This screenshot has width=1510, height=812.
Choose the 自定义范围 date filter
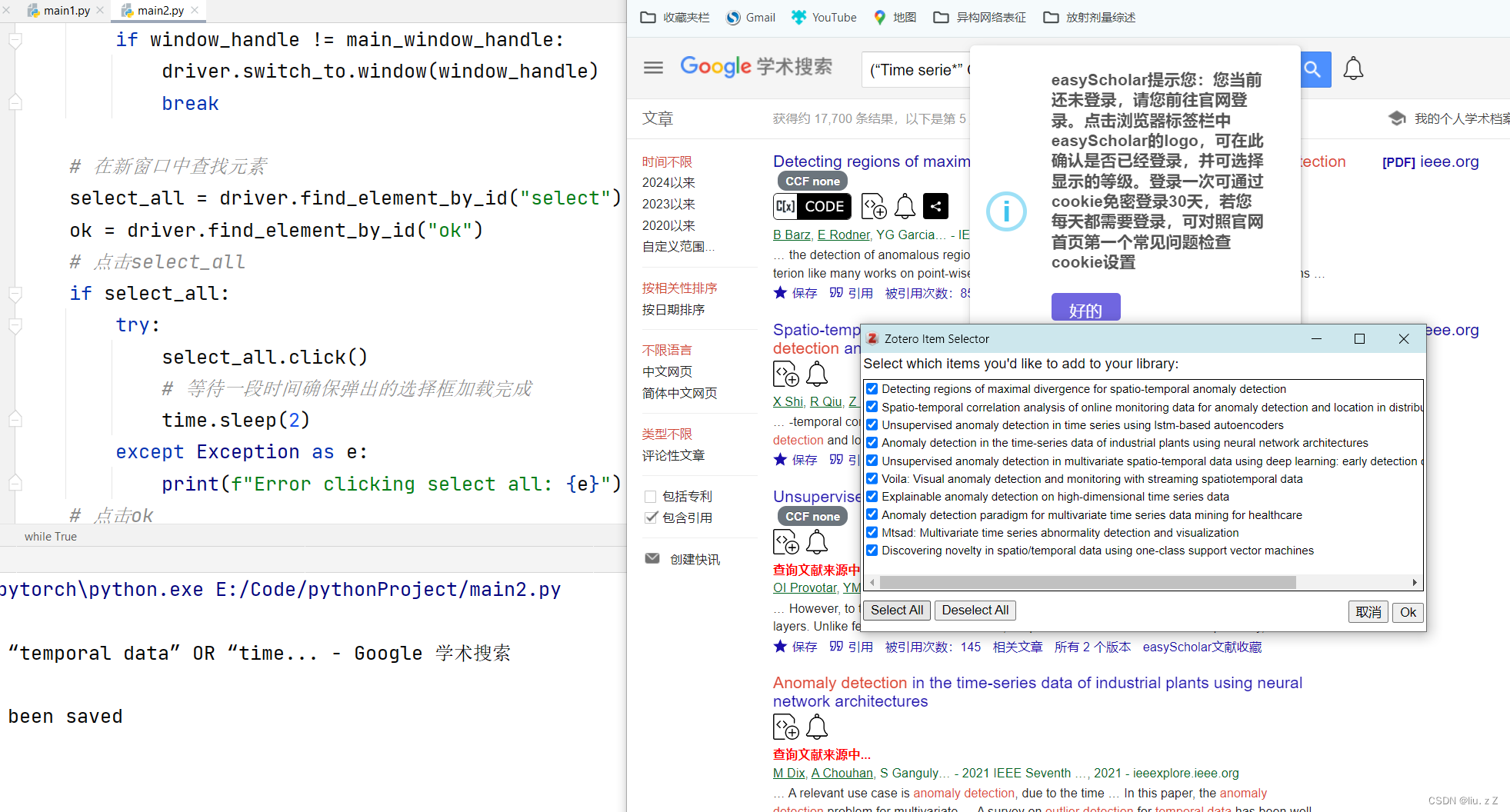pos(678,247)
